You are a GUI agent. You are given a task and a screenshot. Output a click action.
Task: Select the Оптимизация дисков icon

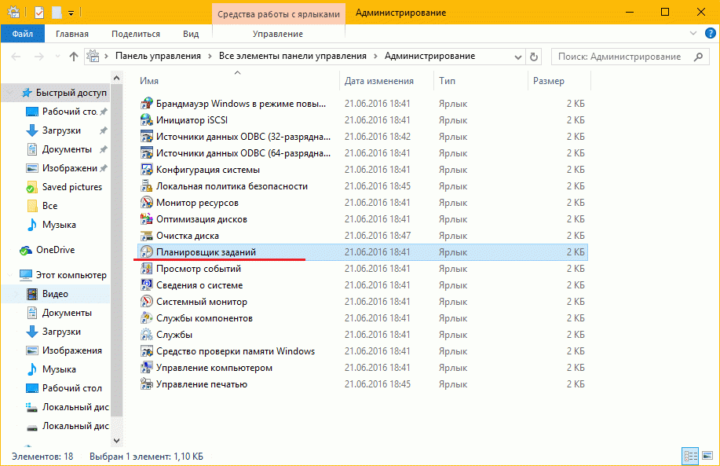click(147, 219)
